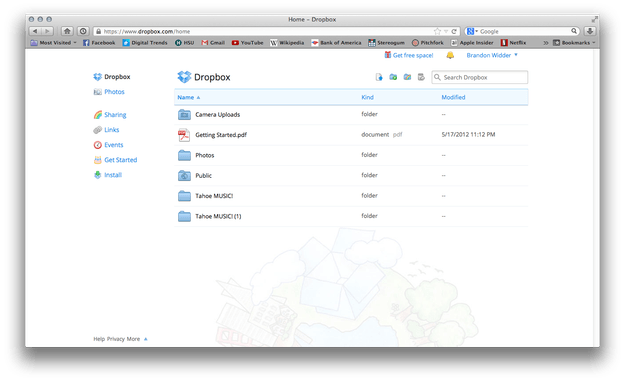Viewport: 625px width, 382px height.
Task: Click the large Dropbox logo in the header
Action: pos(184,77)
